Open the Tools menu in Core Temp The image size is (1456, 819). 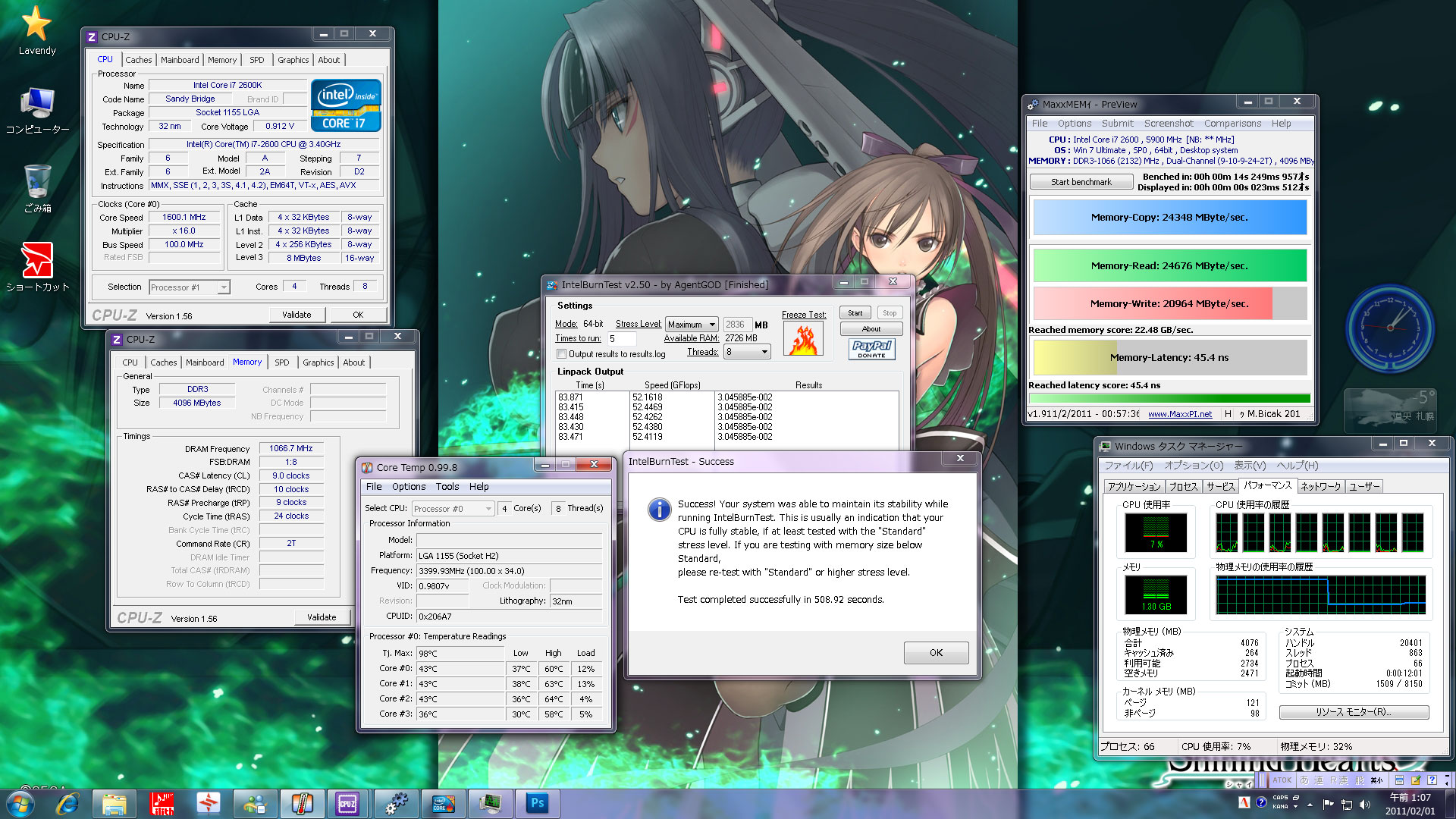click(x=447, y=487)
